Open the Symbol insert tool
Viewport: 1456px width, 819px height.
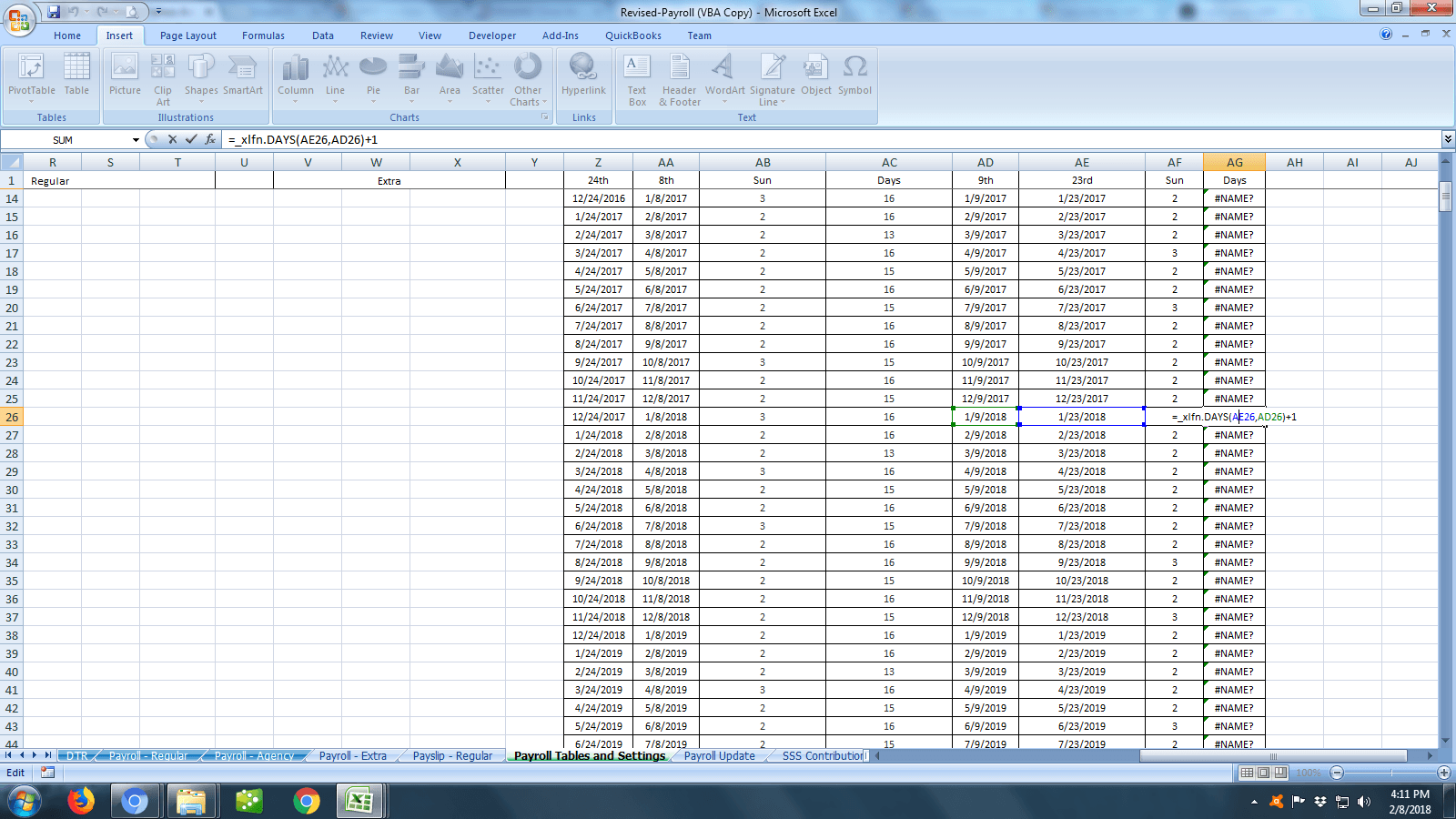click(x=854, y=75)
